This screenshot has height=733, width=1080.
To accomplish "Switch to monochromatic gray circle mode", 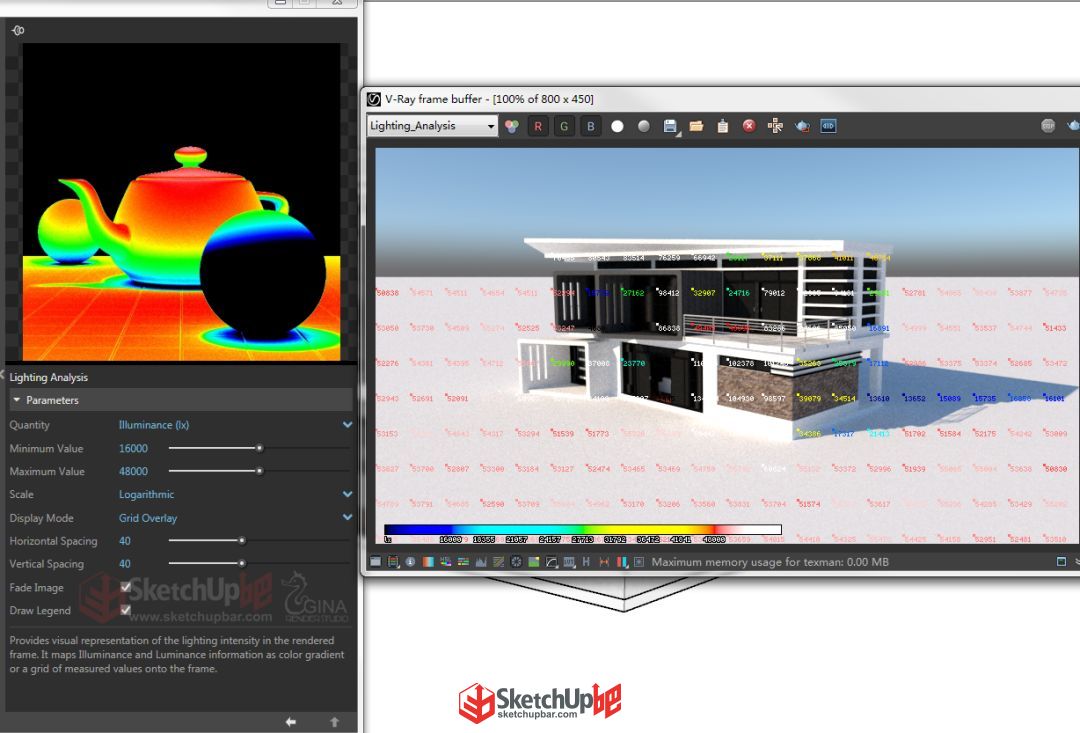I will [x=643, y=126].
